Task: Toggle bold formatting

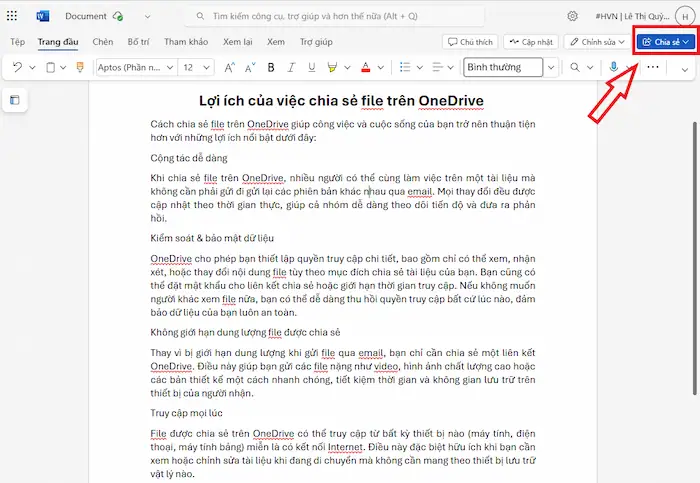Action: (271, 67)
